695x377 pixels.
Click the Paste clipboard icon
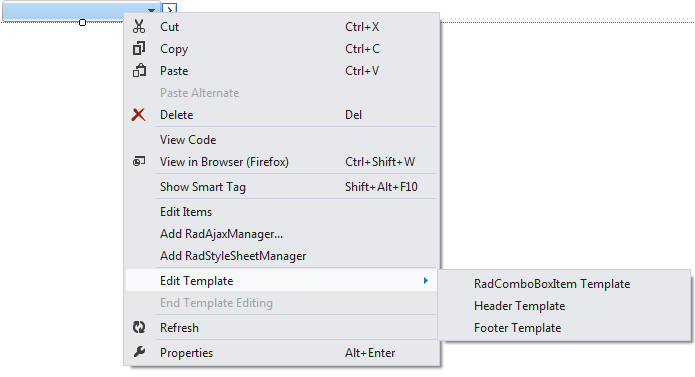pyautogui.click(x=139, y=70)
